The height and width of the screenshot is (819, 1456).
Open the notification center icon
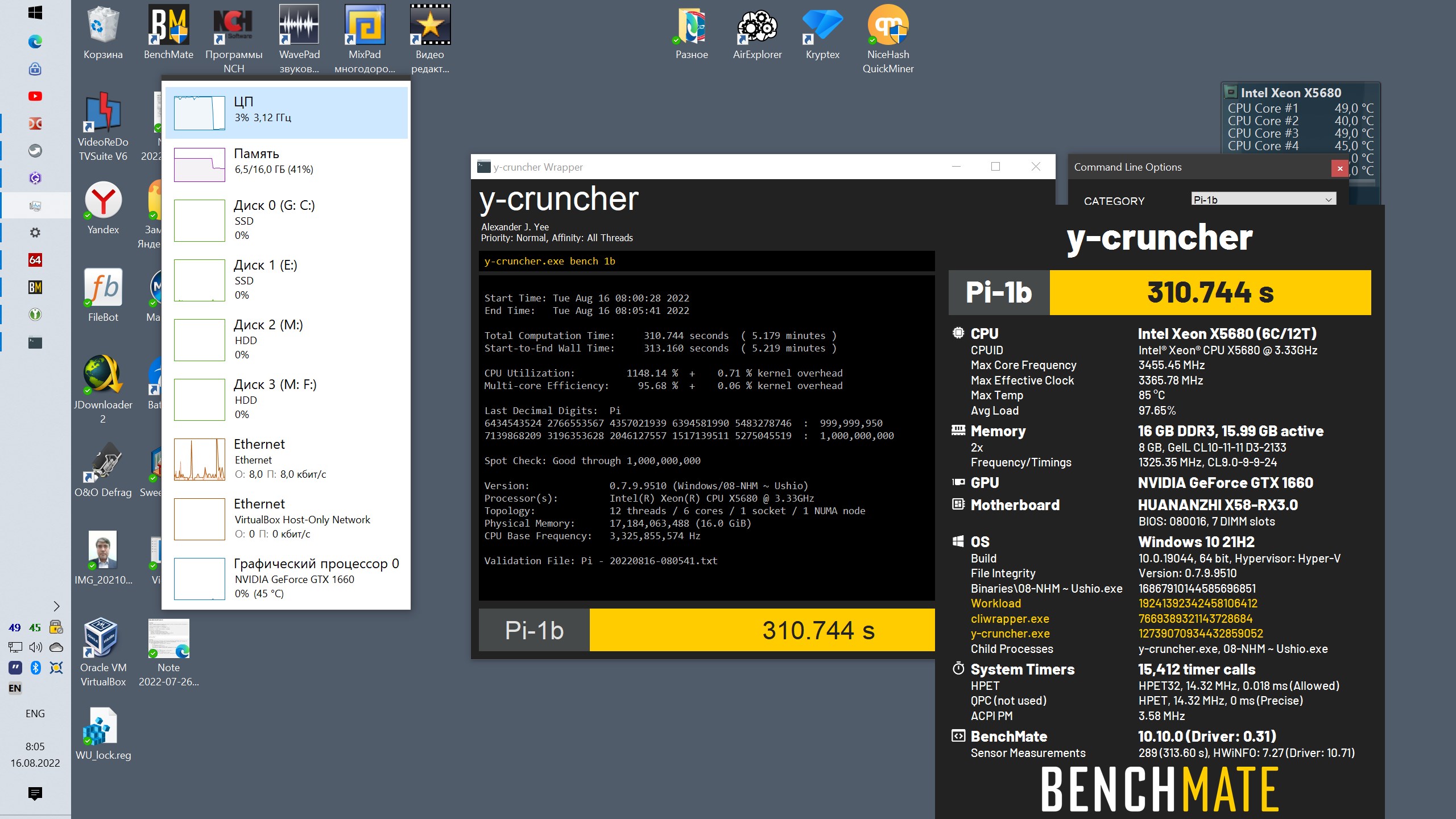coord(35,793)
